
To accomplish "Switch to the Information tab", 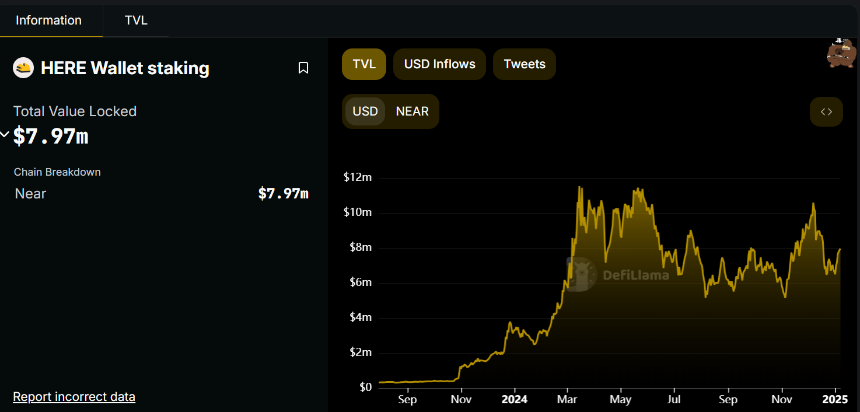I will coord(49,21).
